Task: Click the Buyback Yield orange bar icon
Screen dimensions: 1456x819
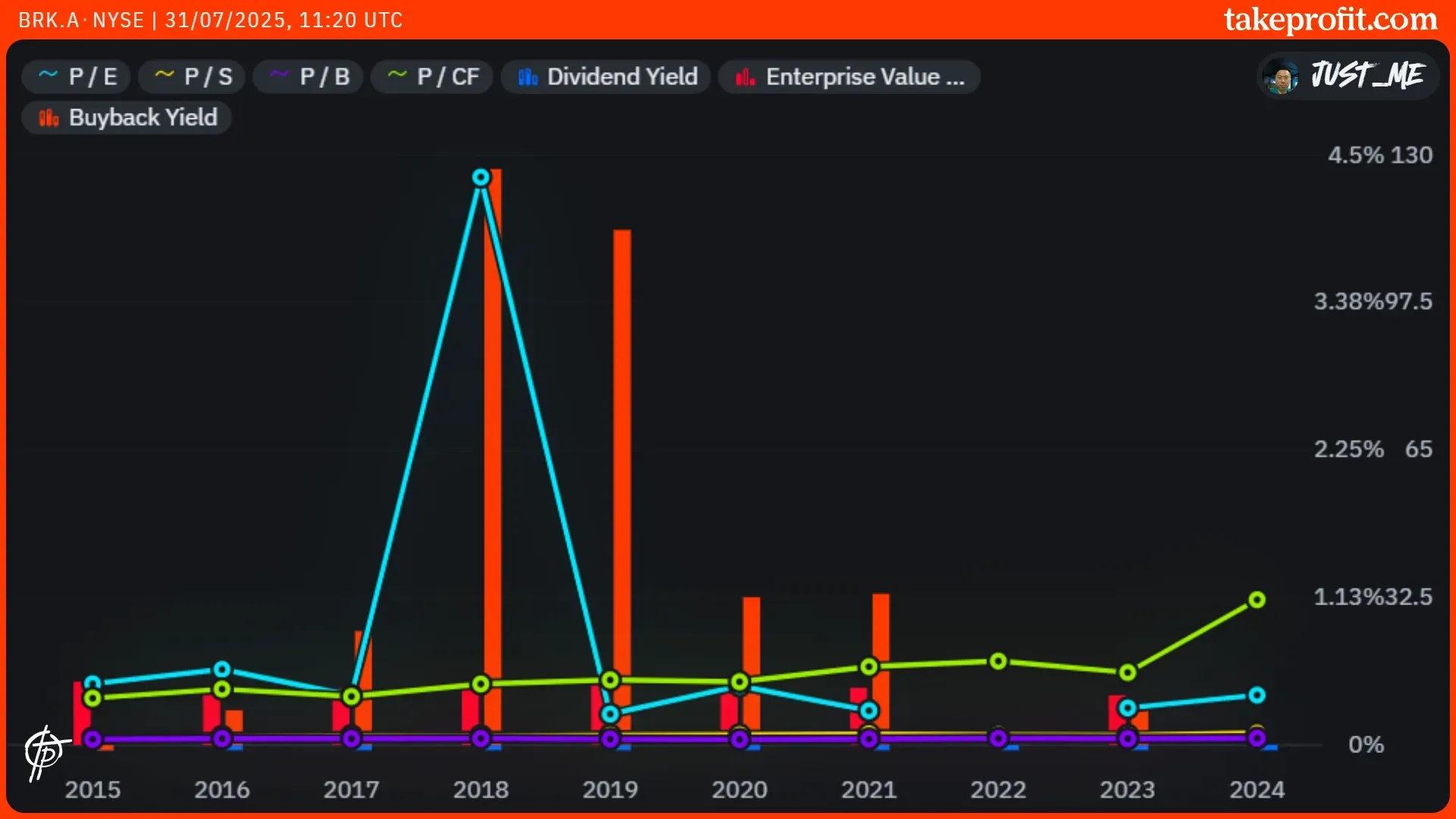Action: [49, 118]
